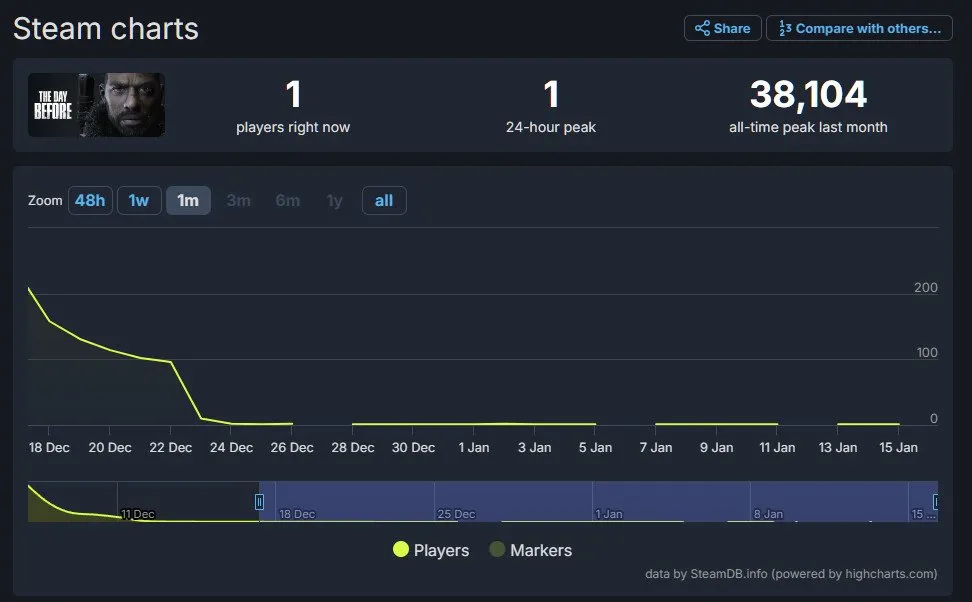Click the navigator selected range area
Viewport: 972px width, 602px height.
[598, 501]
